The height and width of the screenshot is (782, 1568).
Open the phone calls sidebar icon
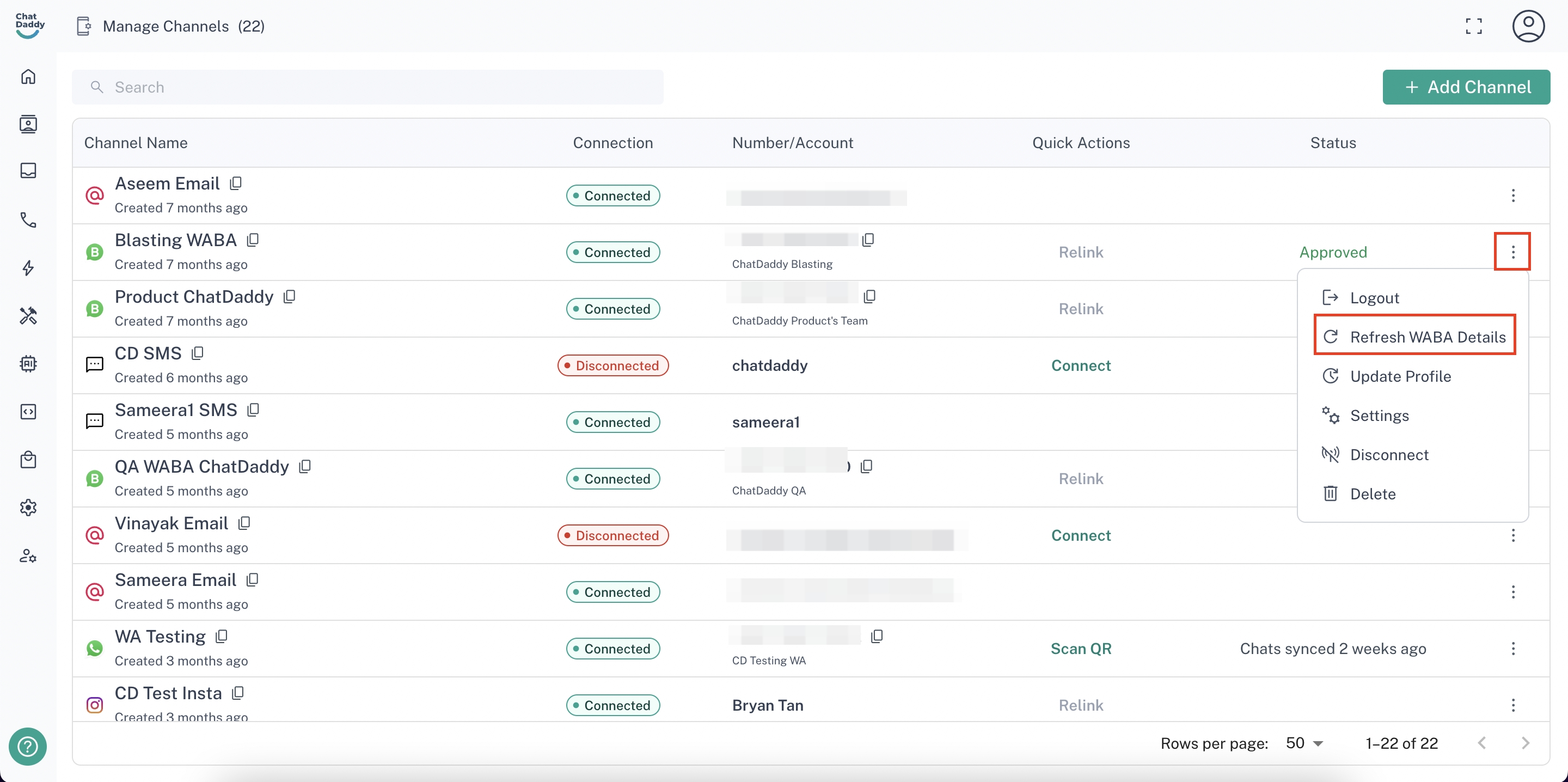click(28, 219)
